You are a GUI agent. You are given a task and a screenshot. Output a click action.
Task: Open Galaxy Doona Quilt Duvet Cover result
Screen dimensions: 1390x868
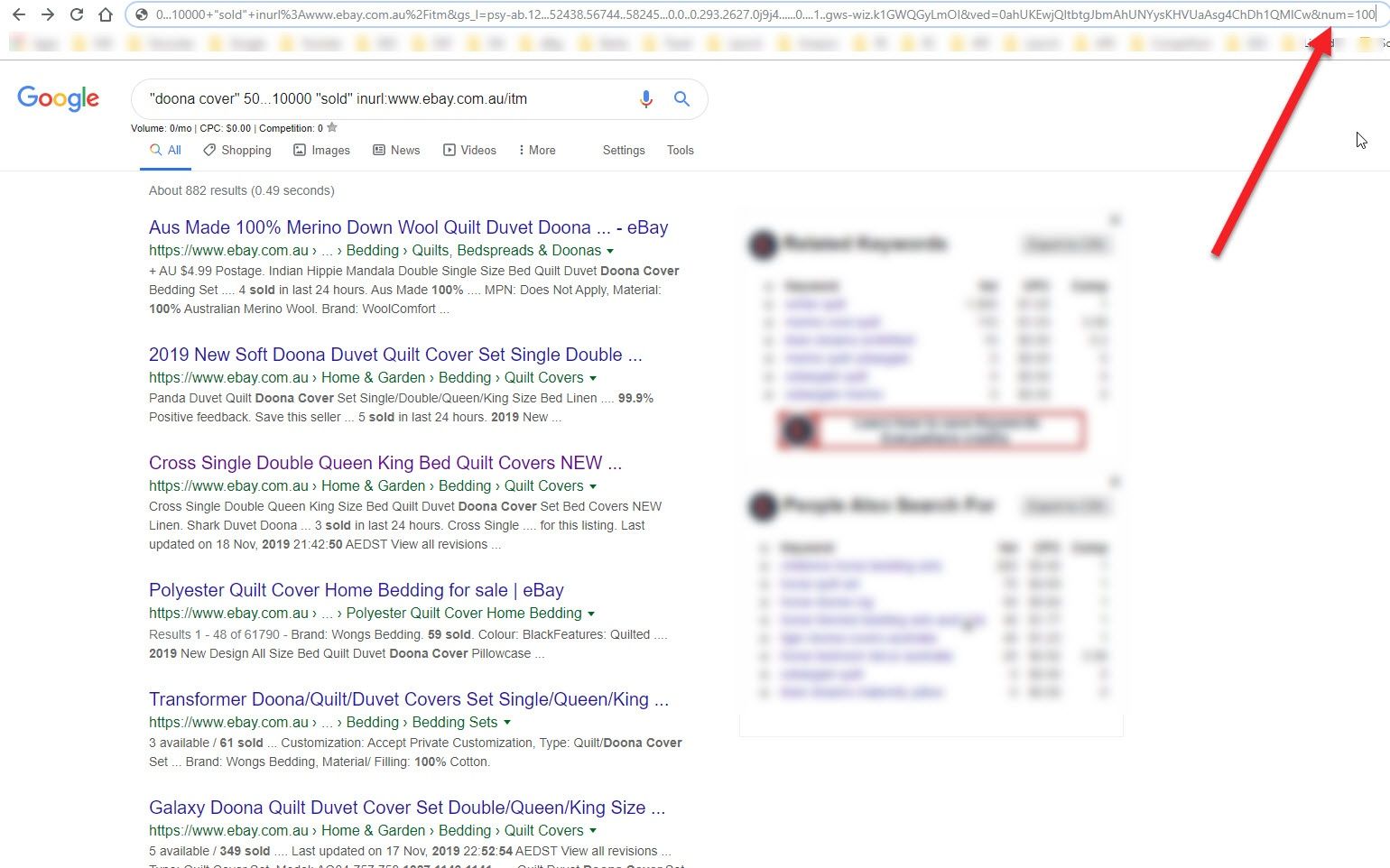coord(407,808)
